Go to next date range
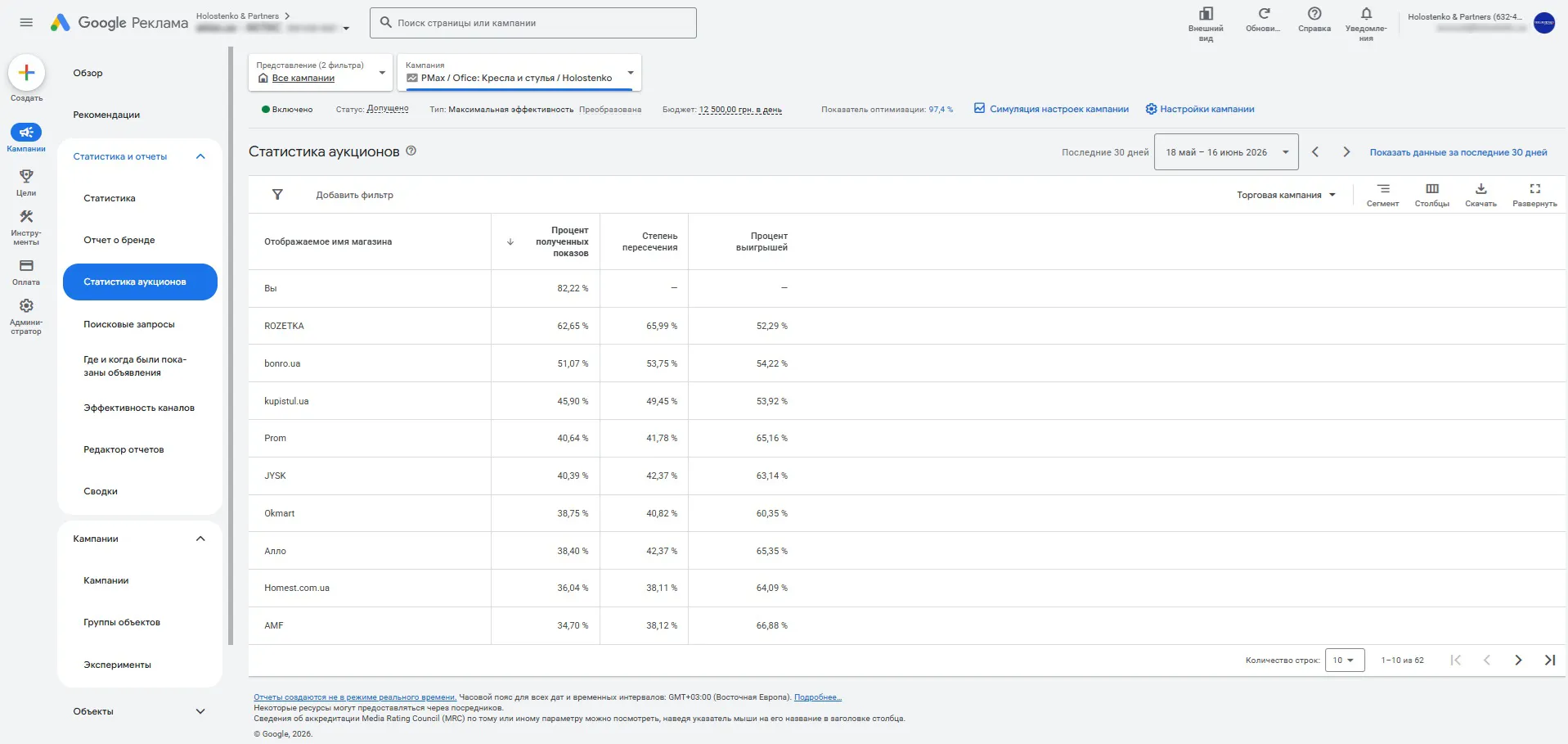Viewport: 1568px width, 744px height. 1346,152
